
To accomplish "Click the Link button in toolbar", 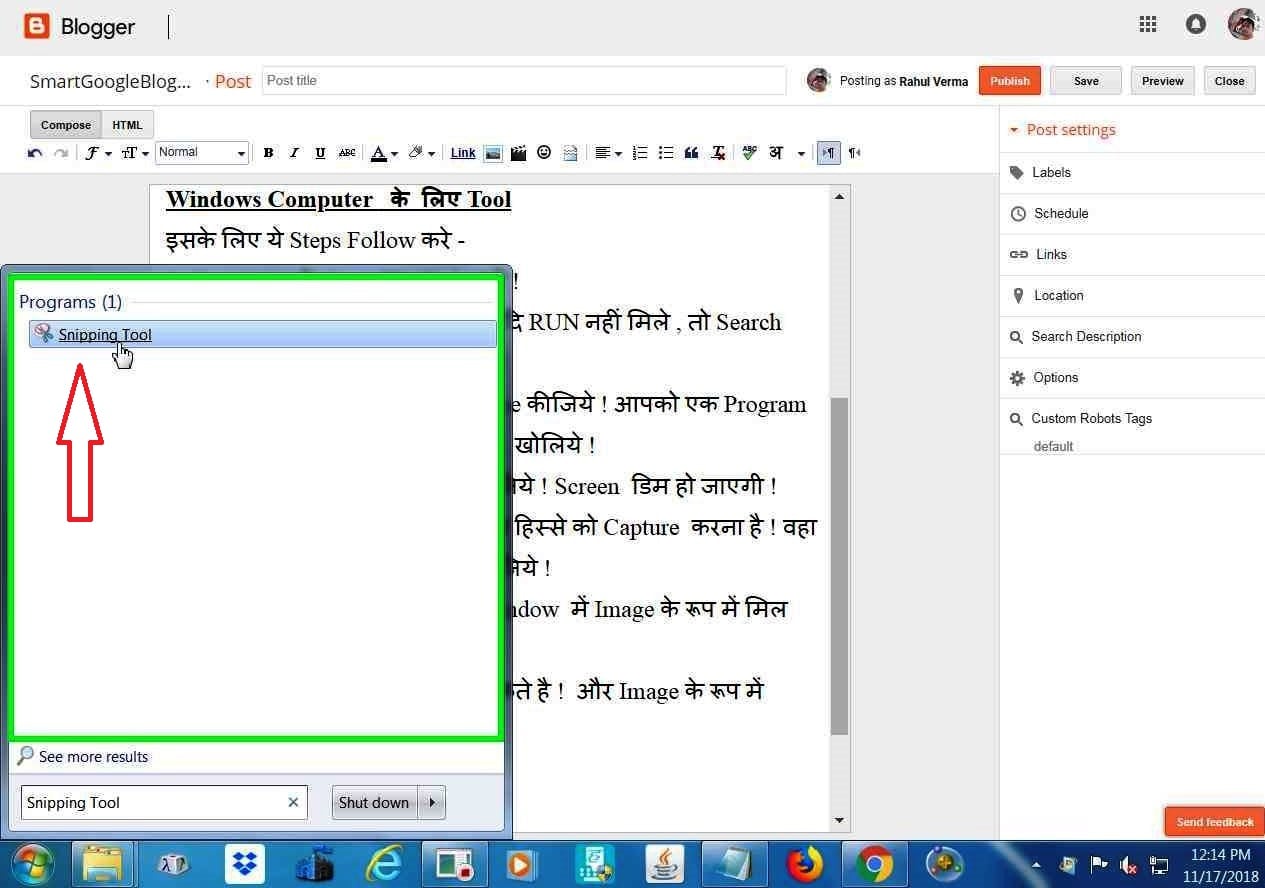I will [463, 153].
